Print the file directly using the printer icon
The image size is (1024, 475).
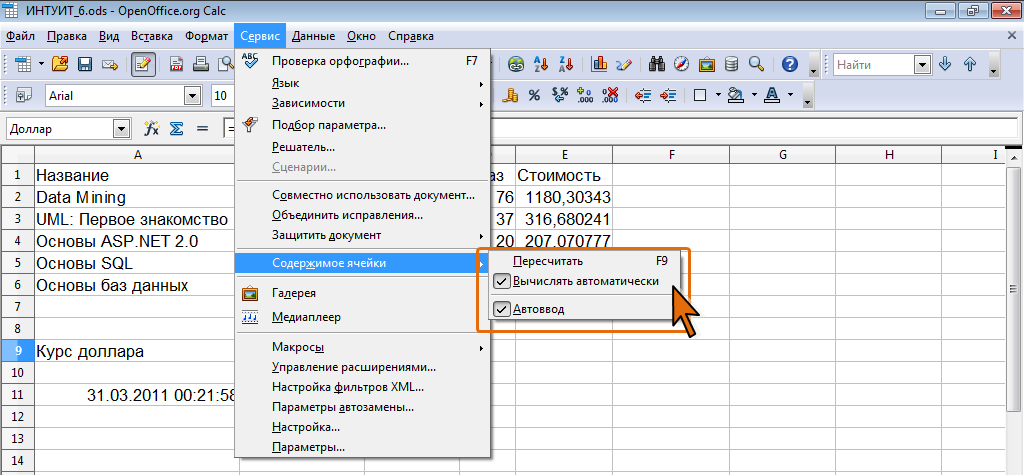pos(201,64)
